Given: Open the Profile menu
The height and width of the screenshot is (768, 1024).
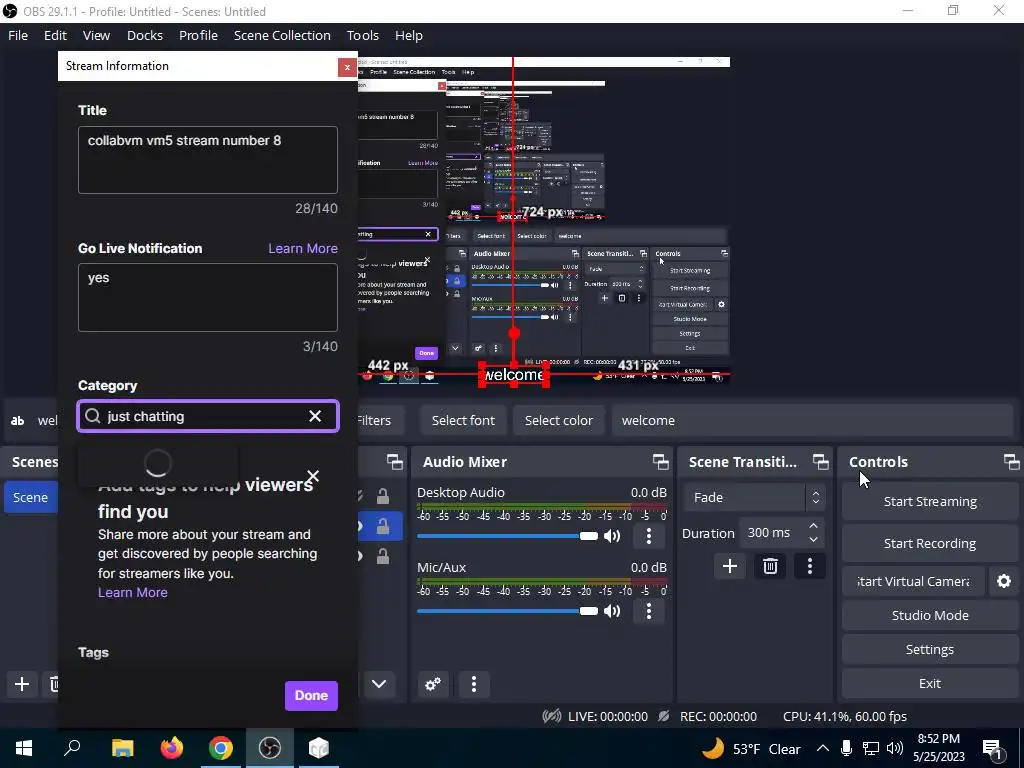Looking at the screenshot, I should (x=199, y=35).
